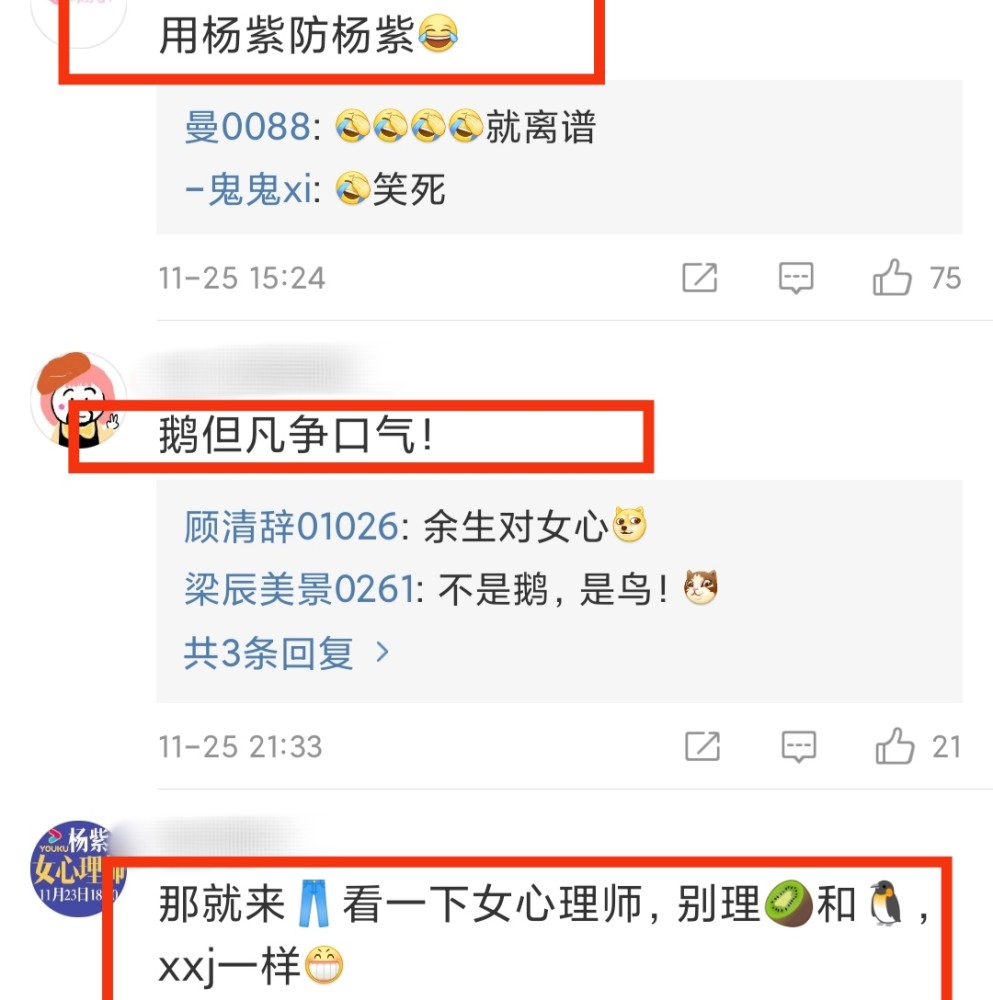
Task: Tap the comment about 女心理师
Action: [543, 934]
